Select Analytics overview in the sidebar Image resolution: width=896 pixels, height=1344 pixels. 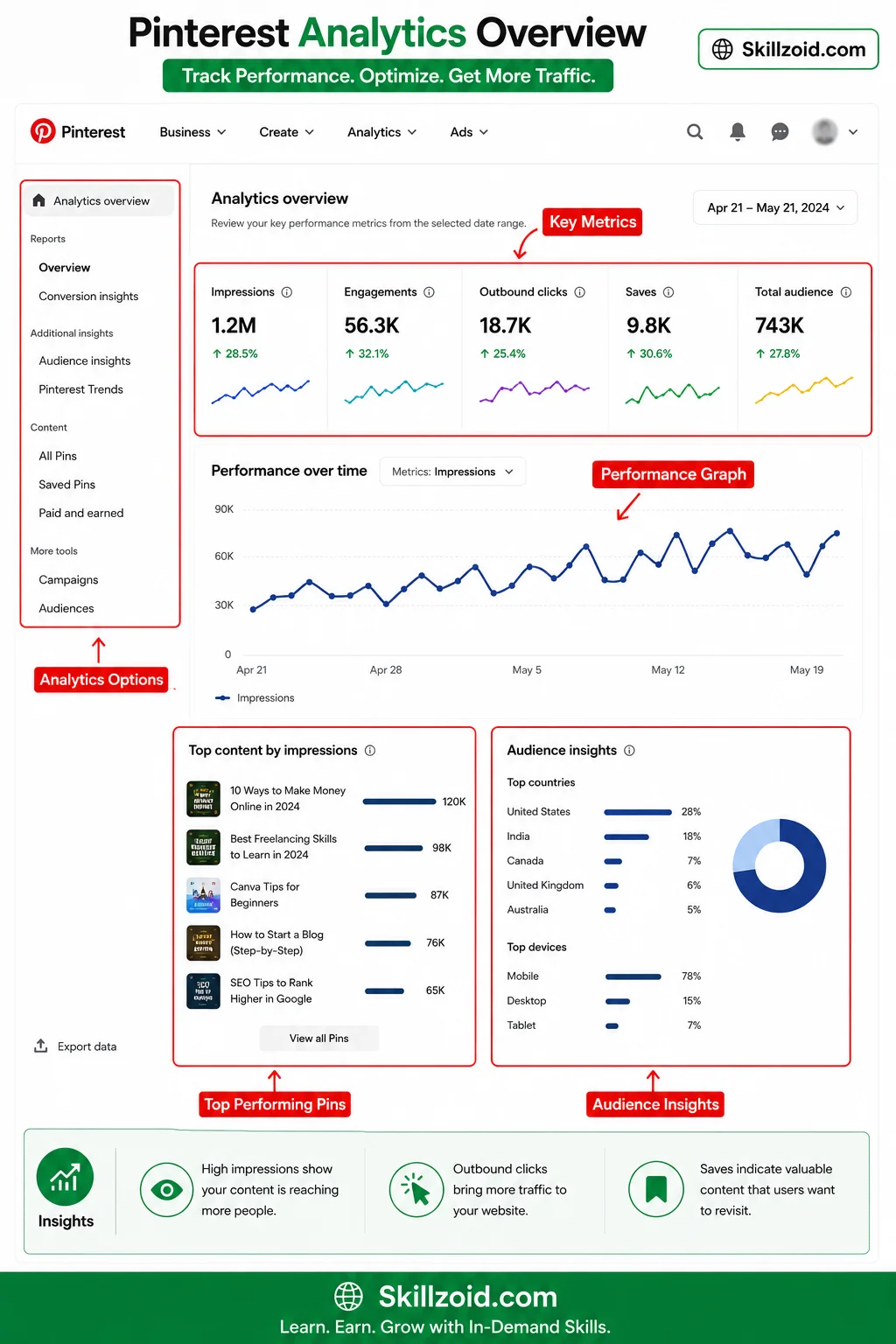point(99,200)
